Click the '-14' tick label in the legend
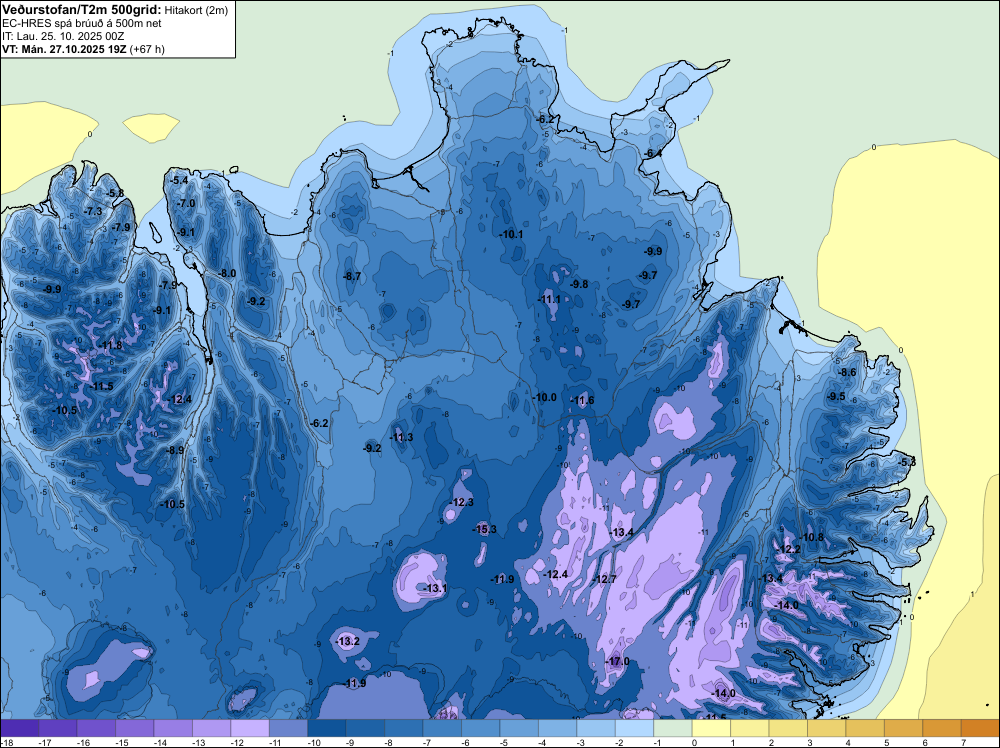 (x=160, y=742)
